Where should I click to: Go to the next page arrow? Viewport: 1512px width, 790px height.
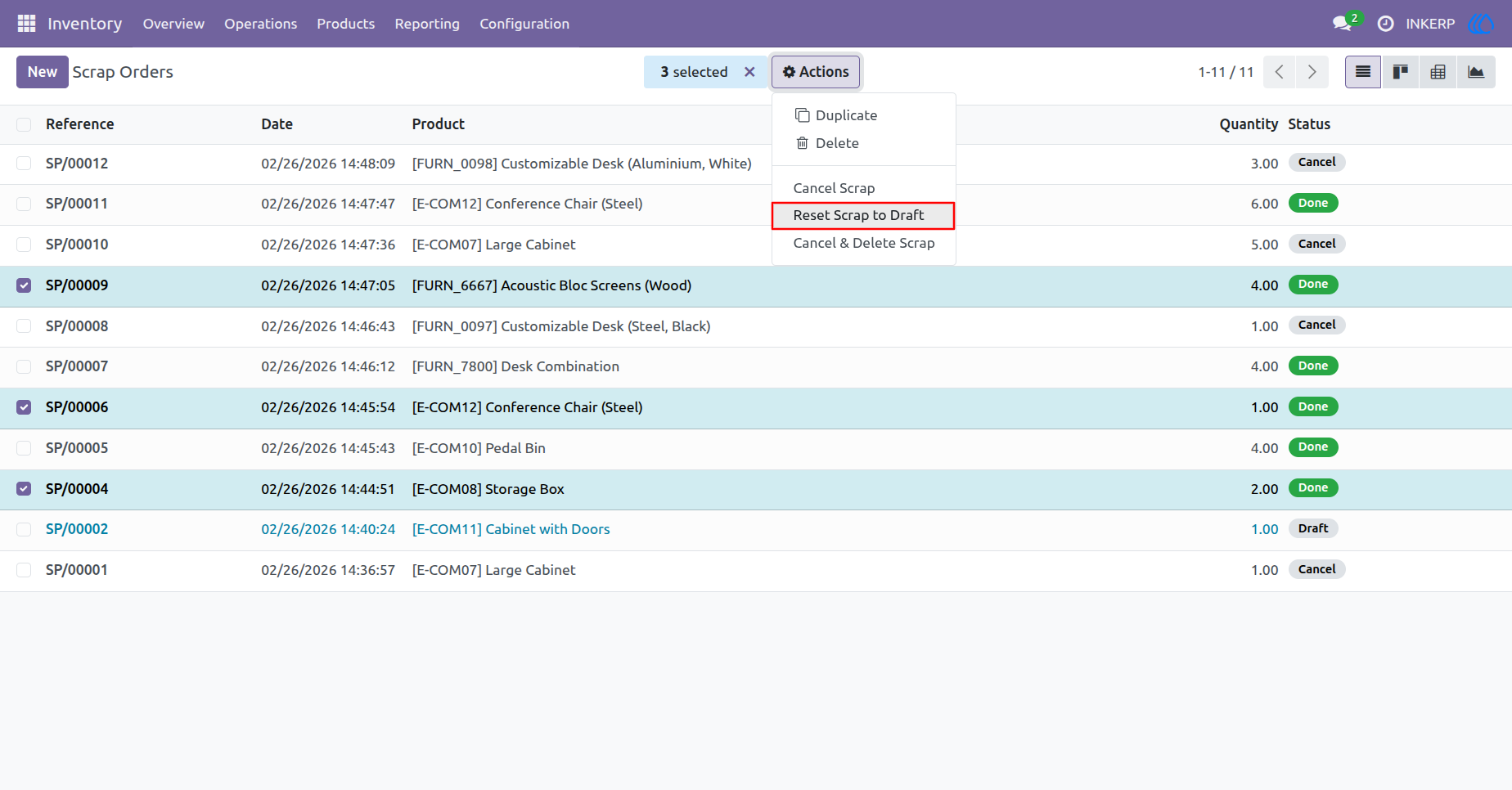pyautogui.click(x=1312, y=72)
